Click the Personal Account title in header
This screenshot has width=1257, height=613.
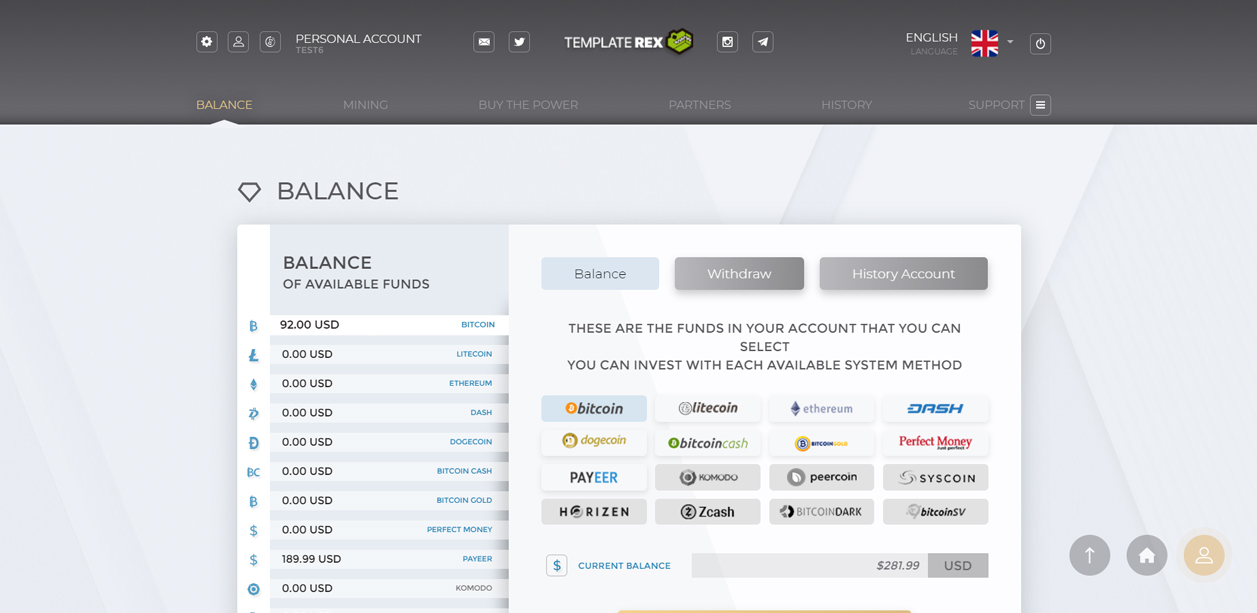[x=358, y=39]
